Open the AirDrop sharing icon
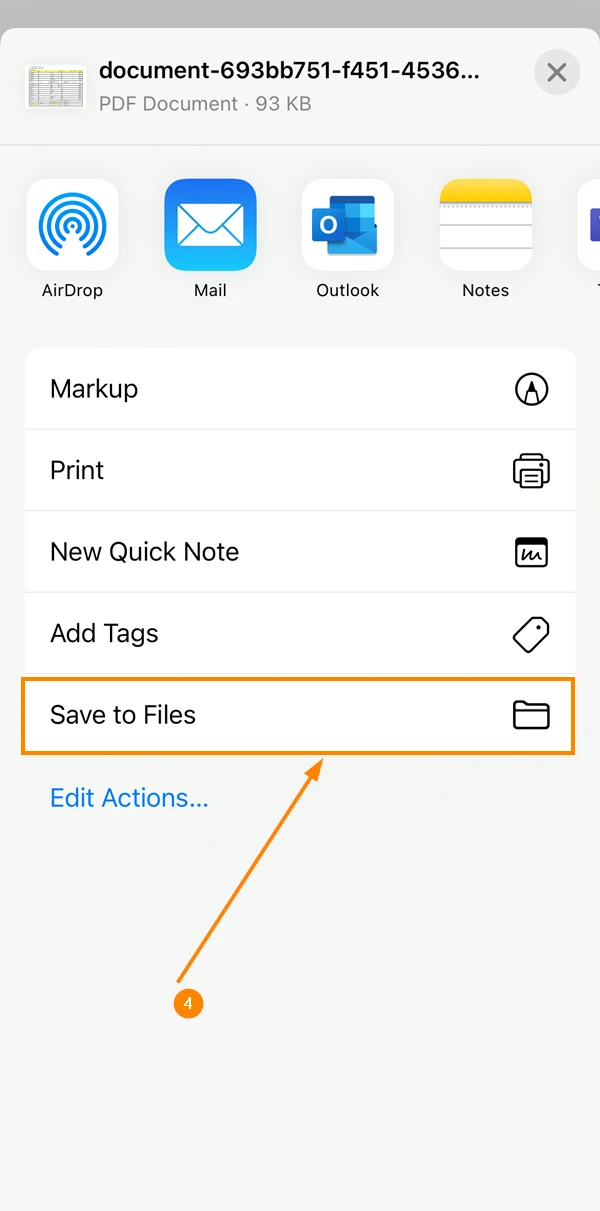The image size is (600, 1211). tap(72, 225)
